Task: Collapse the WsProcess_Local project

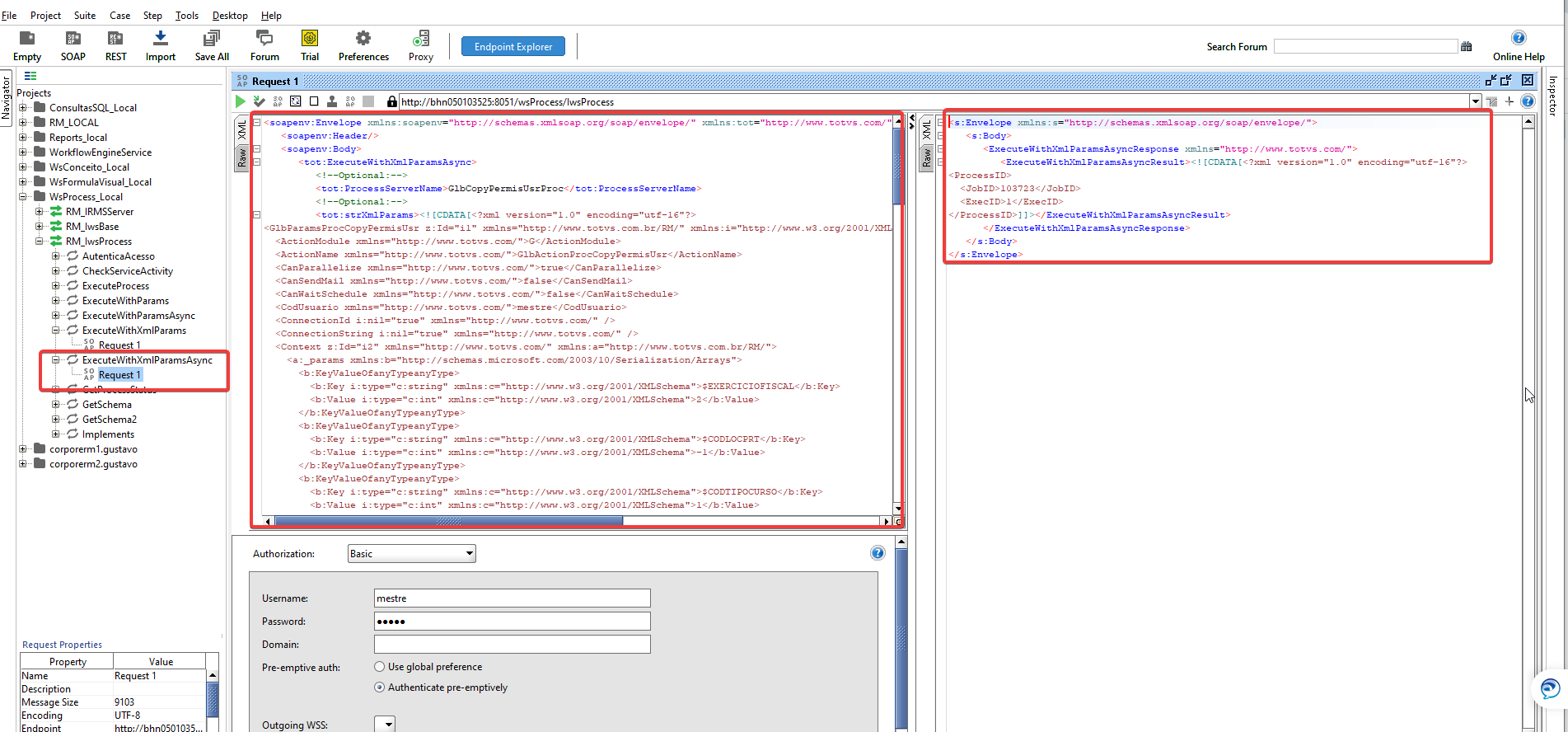Action: click(23, 196)
